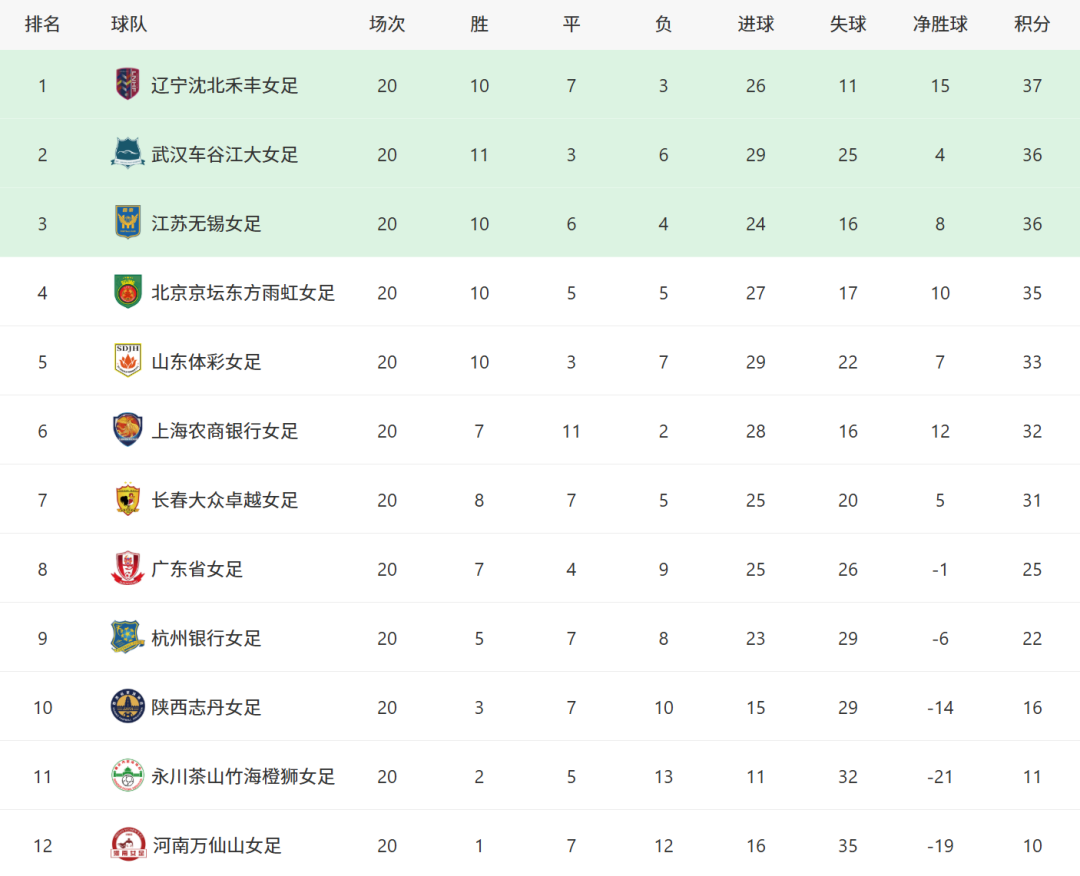Open the 河南万仙山女足 team name link
Viewport: 1080px width, 876px height.
tap(216, 846)
